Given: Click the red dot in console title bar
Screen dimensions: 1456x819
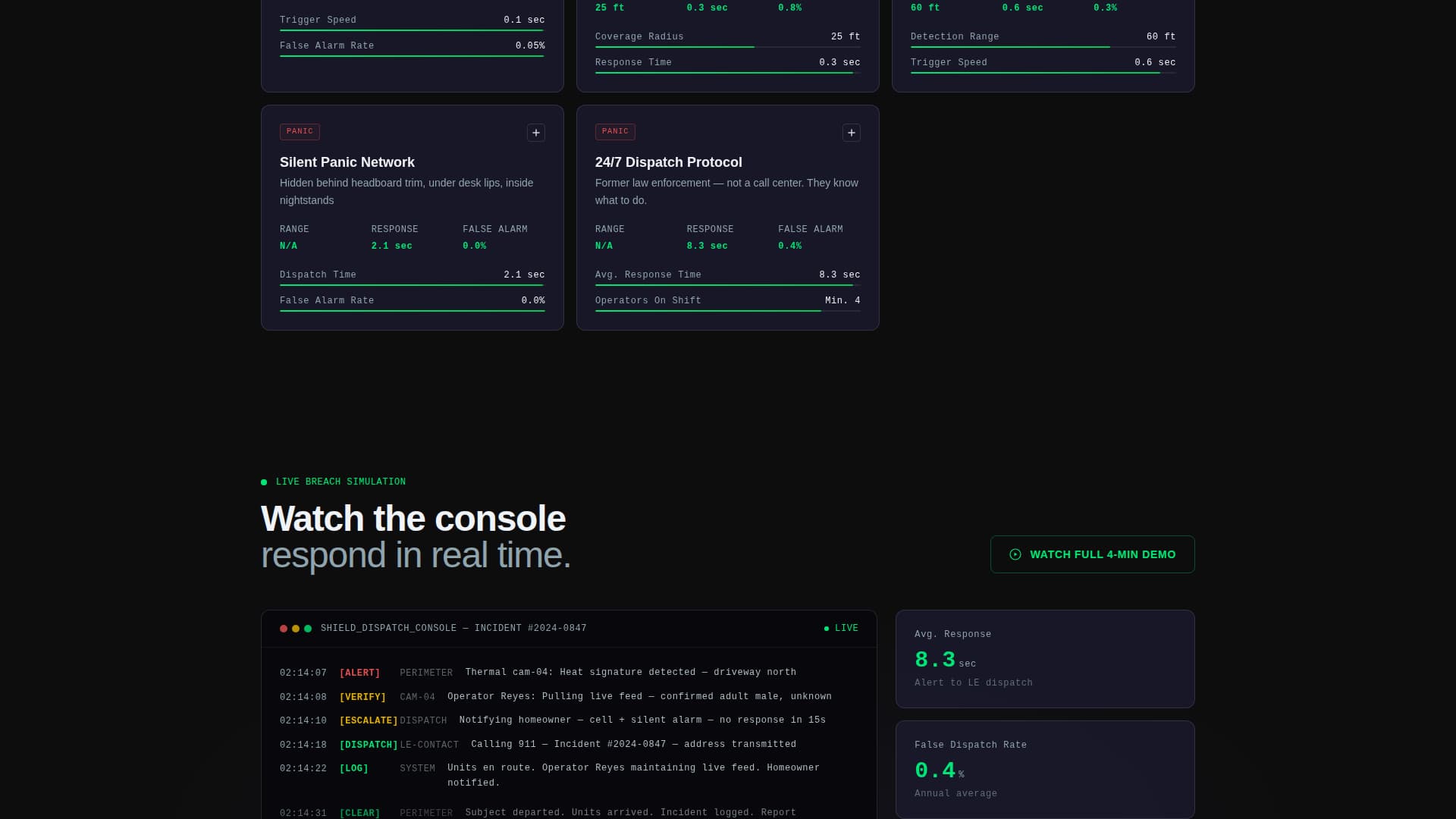Looking at the screenshot, I should [284, 629].
